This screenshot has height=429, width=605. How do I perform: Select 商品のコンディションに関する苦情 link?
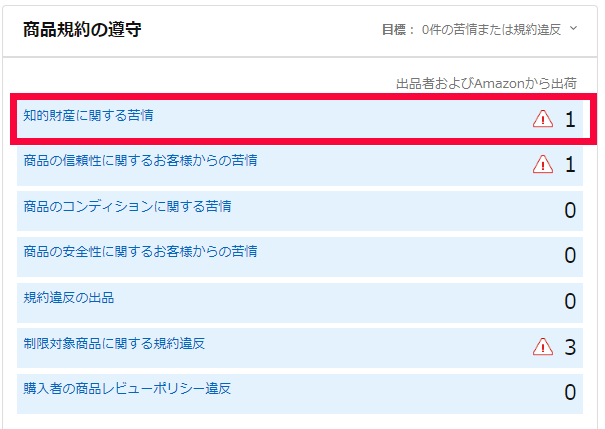[x=127, y=206]
